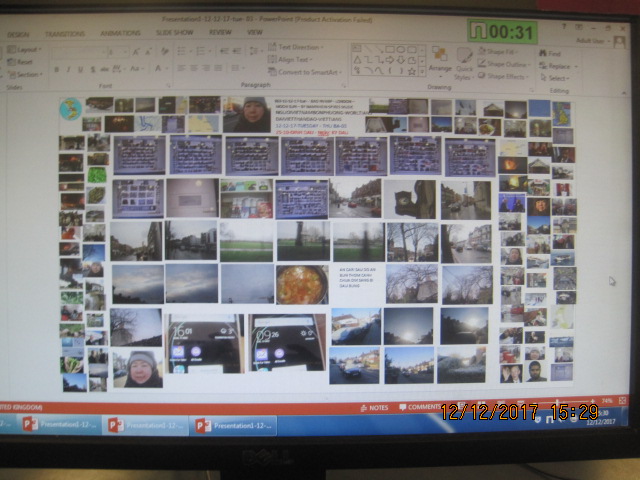This screenshot has width=640, height=480.
Task: Clear all formatting with eraser icon
Action: 164,51
